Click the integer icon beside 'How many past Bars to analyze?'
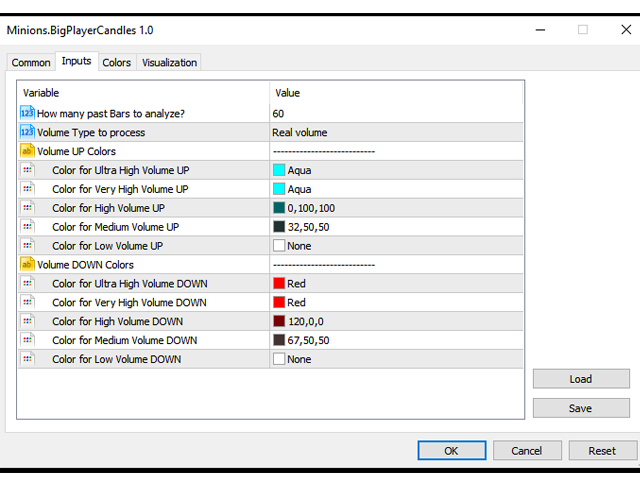Viewport: 640px width, 480px height. [x=27, y=113]
